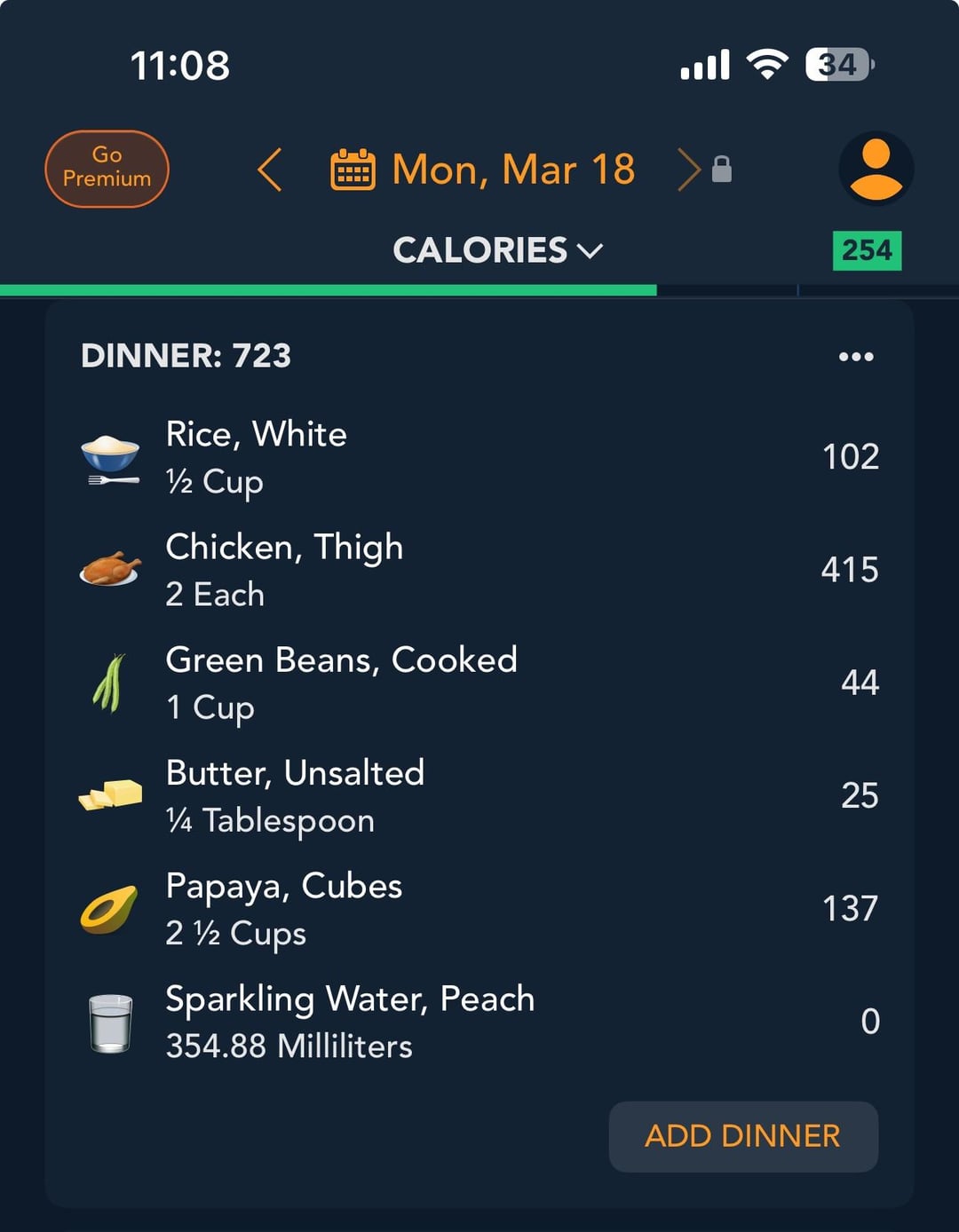Open the Chicken, Thigh entry
Image resolution: width=959 pixels, height=1232 pixels.
coord(479,570)
